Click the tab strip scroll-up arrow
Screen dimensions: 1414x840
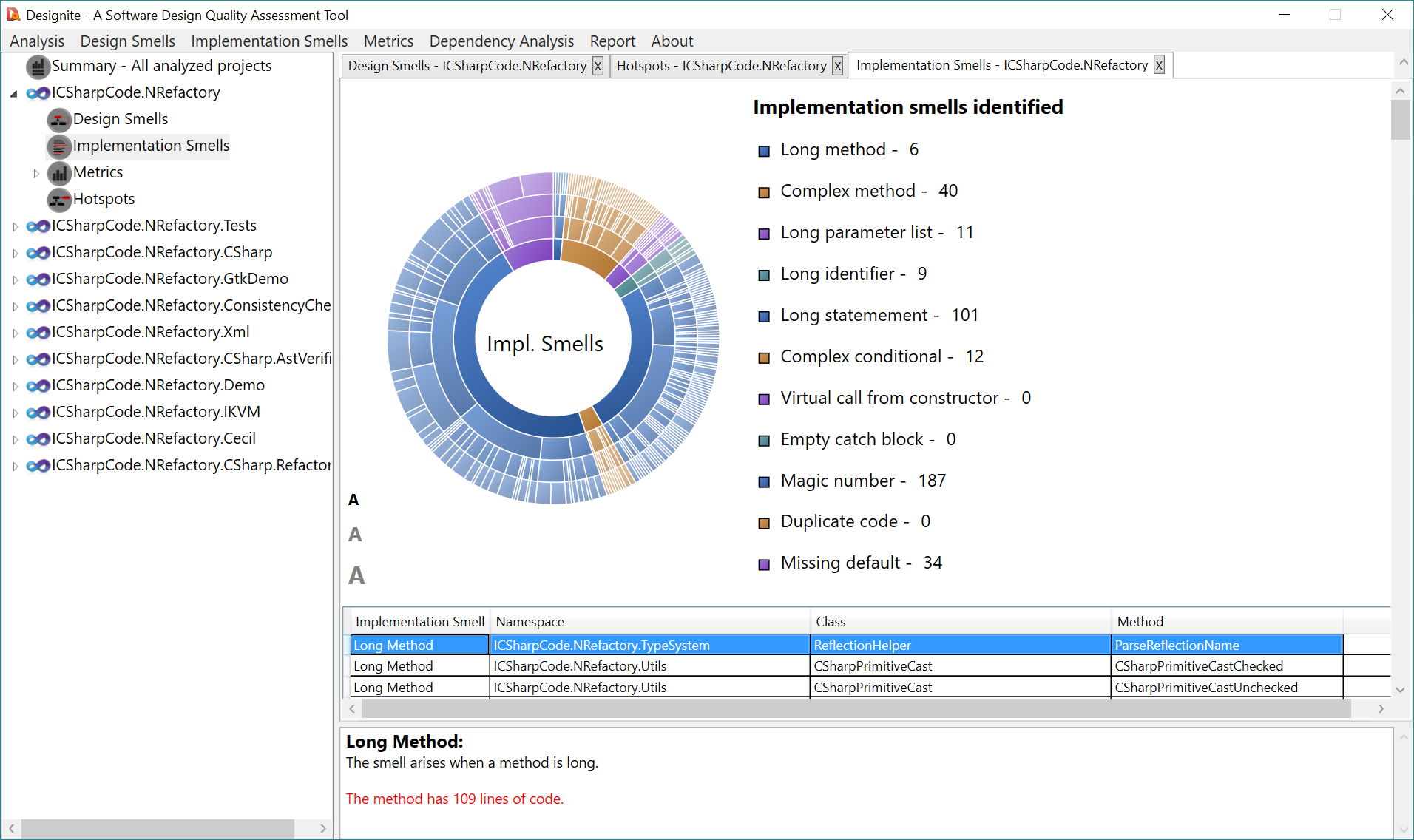coord(1403,64)
